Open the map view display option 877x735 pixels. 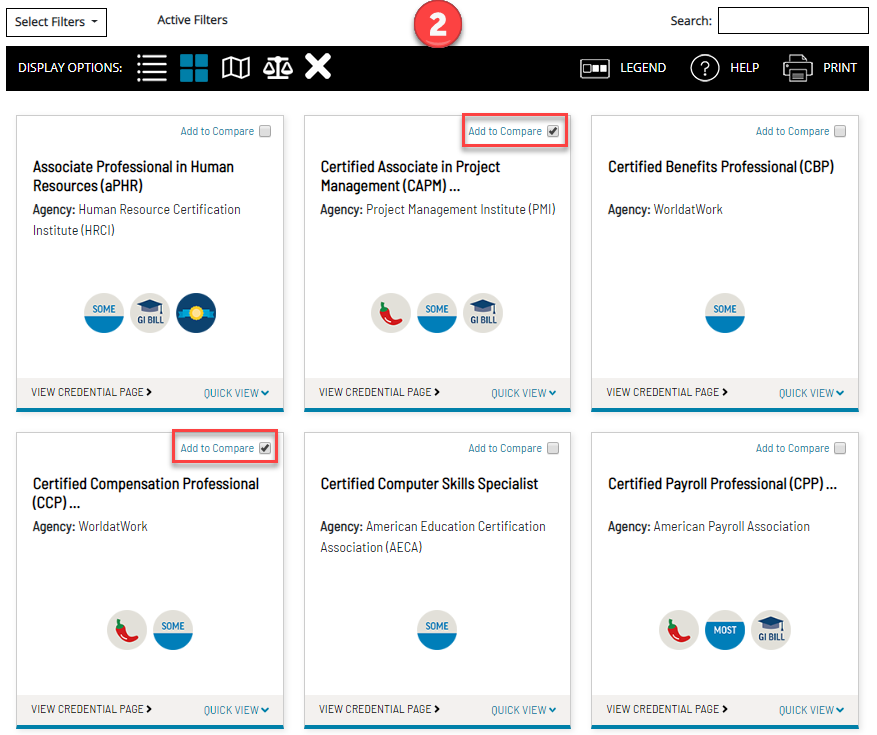[x=236, y=68]
